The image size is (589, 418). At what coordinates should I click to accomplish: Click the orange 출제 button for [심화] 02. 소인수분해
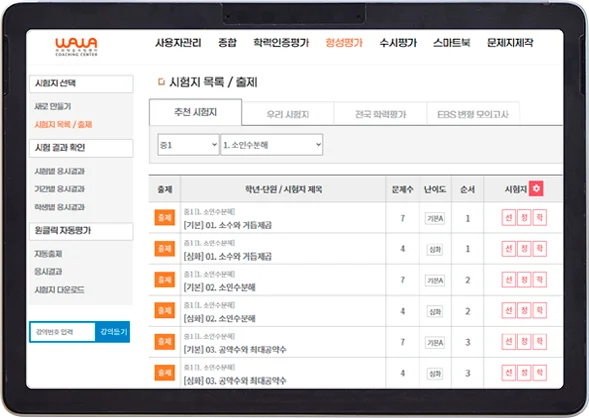point(165,311)
